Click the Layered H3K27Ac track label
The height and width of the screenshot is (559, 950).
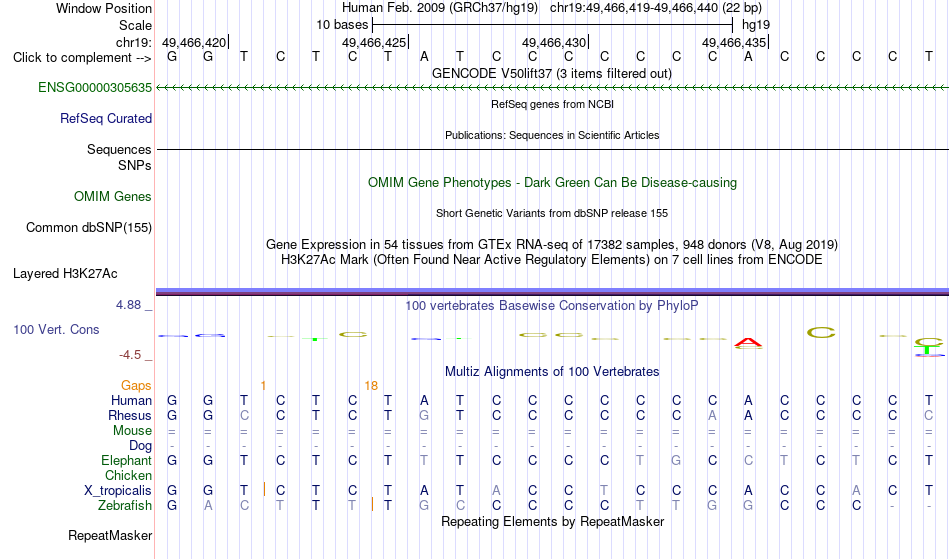click(x=65, y=274)
